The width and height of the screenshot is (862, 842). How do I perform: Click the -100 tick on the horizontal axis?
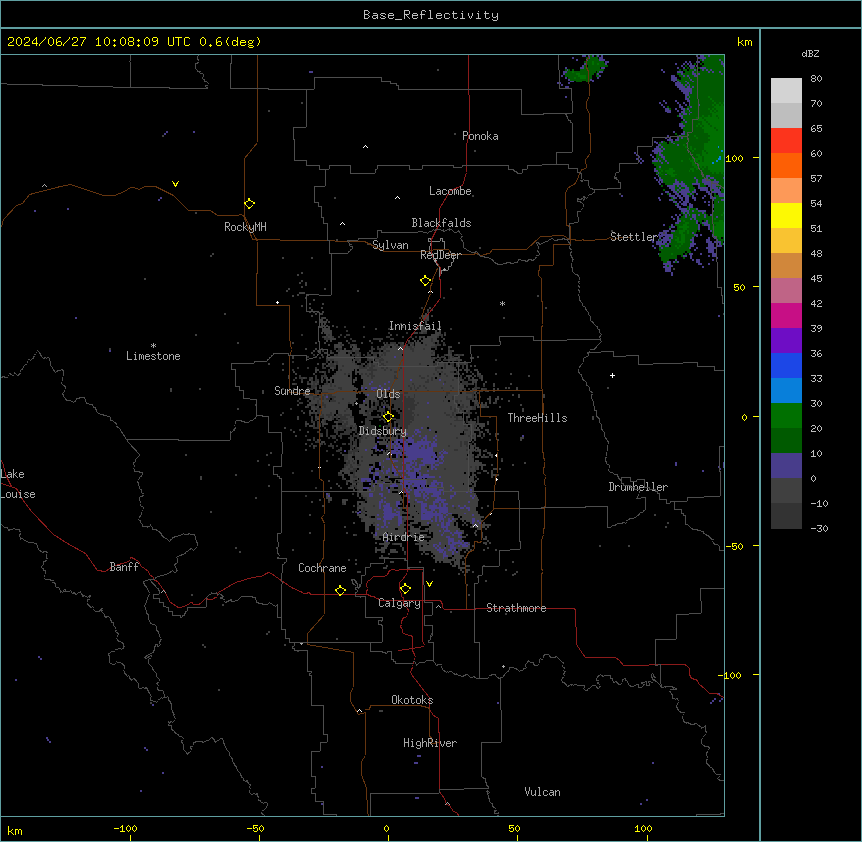pos(125,828)
